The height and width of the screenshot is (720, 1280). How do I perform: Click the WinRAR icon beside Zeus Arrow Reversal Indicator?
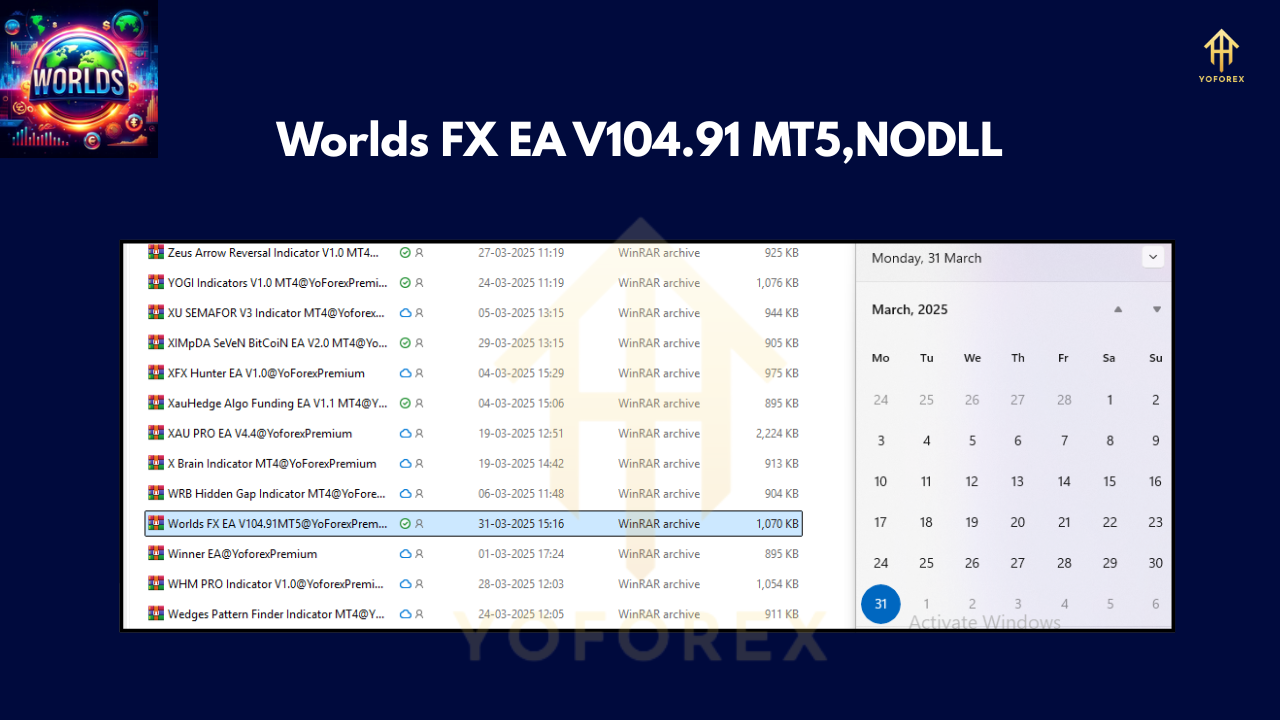point(156,253)
